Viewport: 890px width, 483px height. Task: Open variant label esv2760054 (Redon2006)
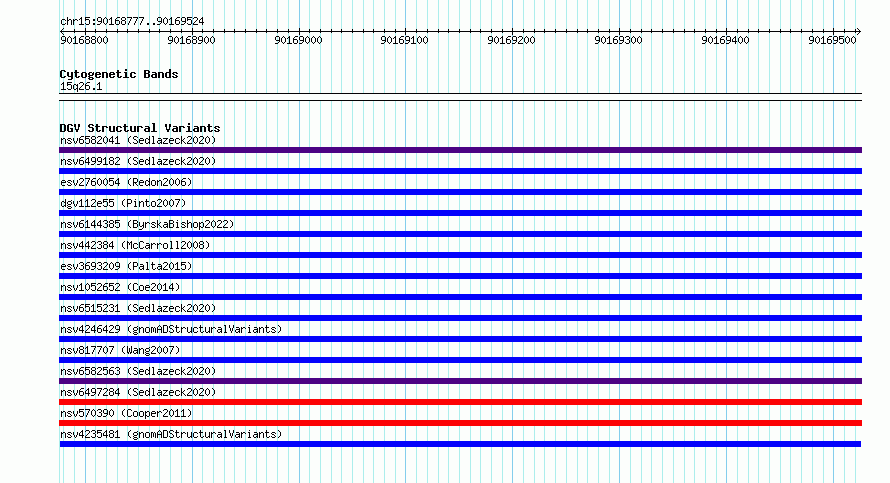(x=126, y=182)
